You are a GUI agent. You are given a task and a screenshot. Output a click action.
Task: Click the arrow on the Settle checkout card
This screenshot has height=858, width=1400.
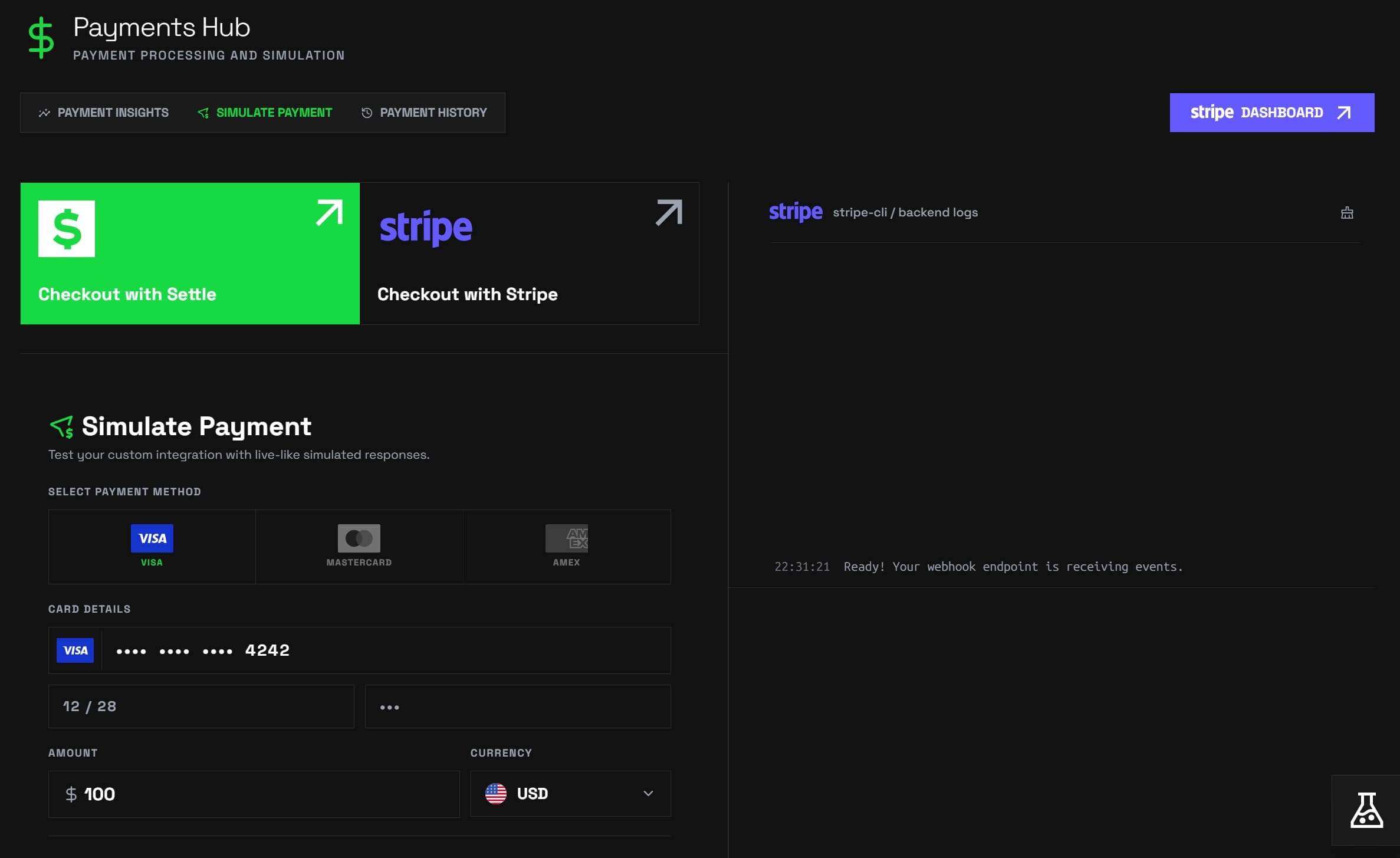pos(329,213)
